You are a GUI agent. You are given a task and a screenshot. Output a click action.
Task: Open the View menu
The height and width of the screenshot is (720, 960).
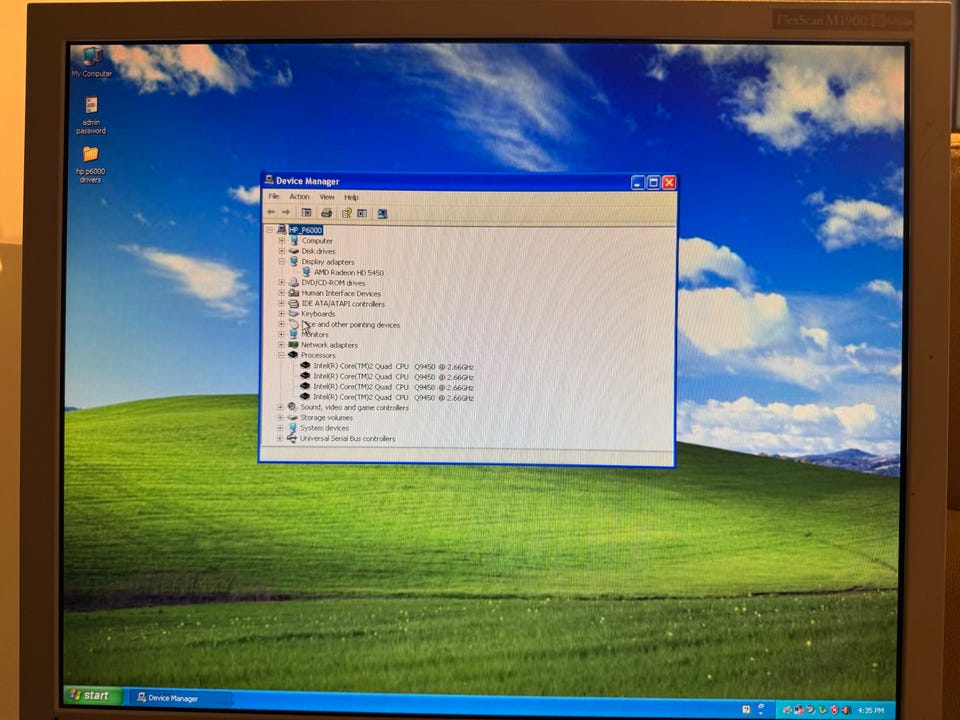pyautogui.click(x=327, y=197)
